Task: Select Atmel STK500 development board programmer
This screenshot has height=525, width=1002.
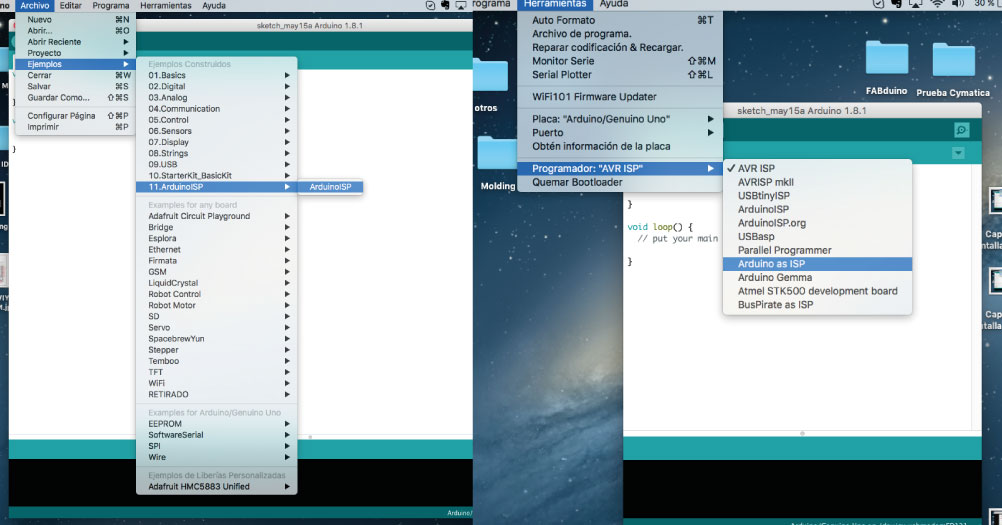Action: point(817,291)
